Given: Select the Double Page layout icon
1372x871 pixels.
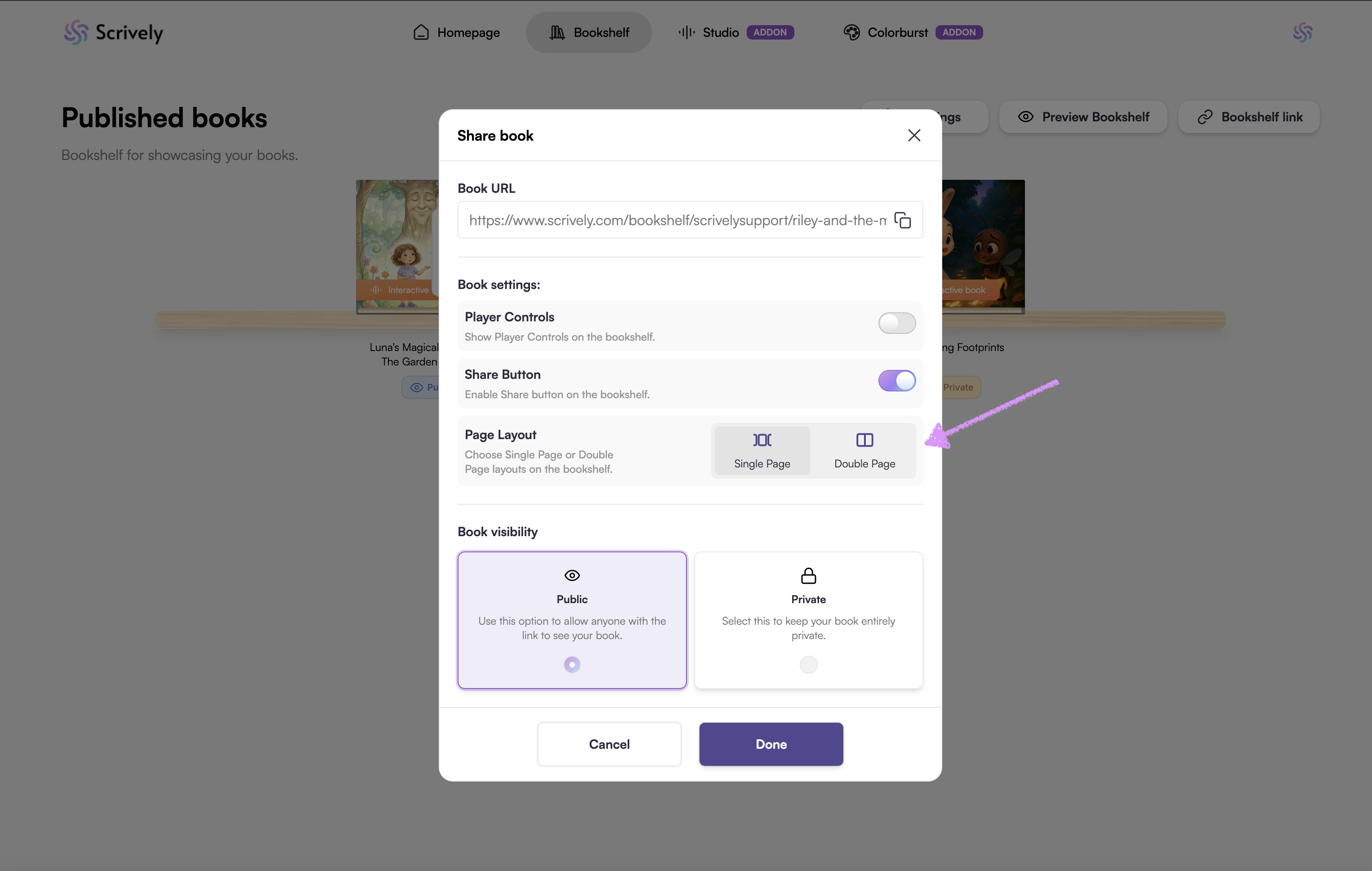Looking at the screenshot, I should [x=864, y=440].
